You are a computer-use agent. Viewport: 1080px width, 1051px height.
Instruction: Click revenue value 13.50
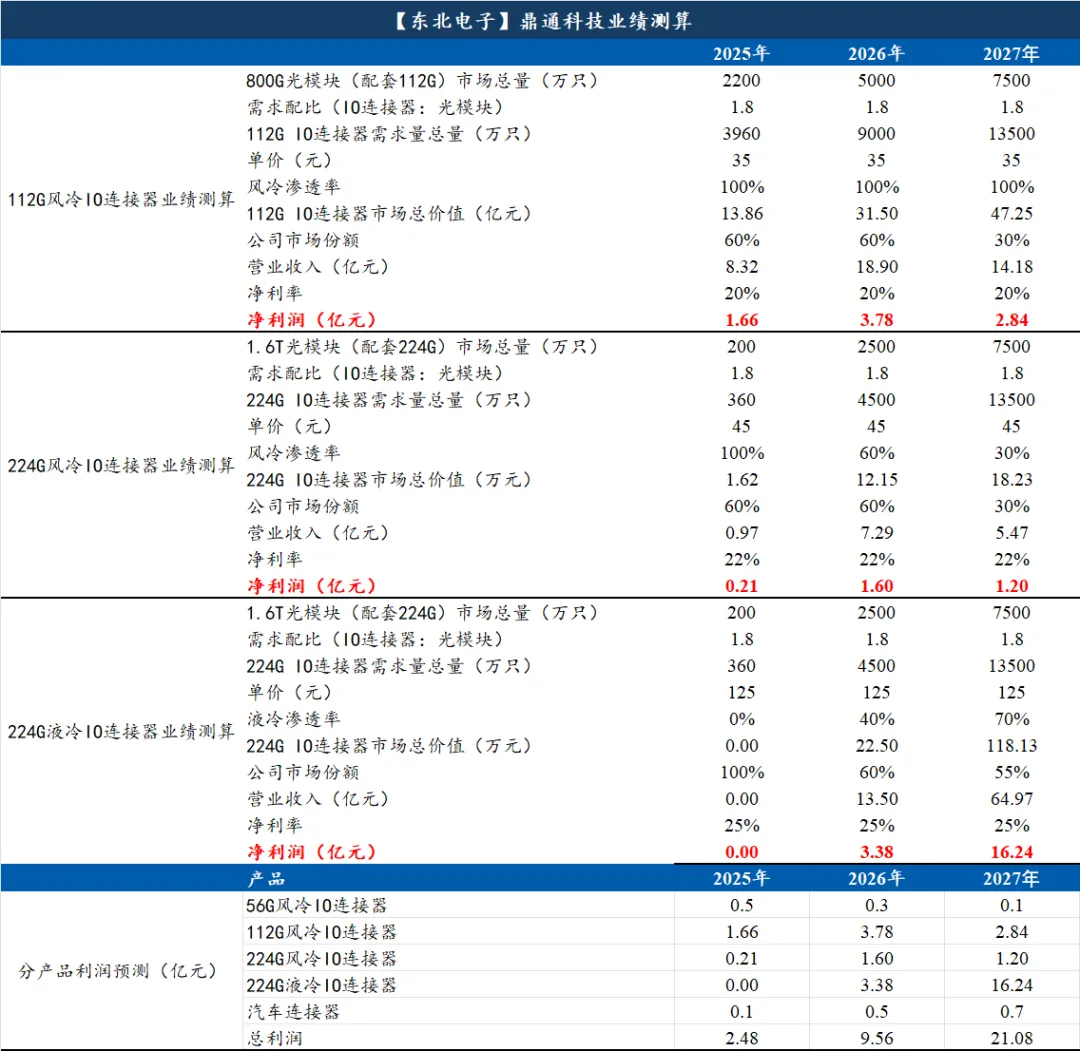[877, 799]
